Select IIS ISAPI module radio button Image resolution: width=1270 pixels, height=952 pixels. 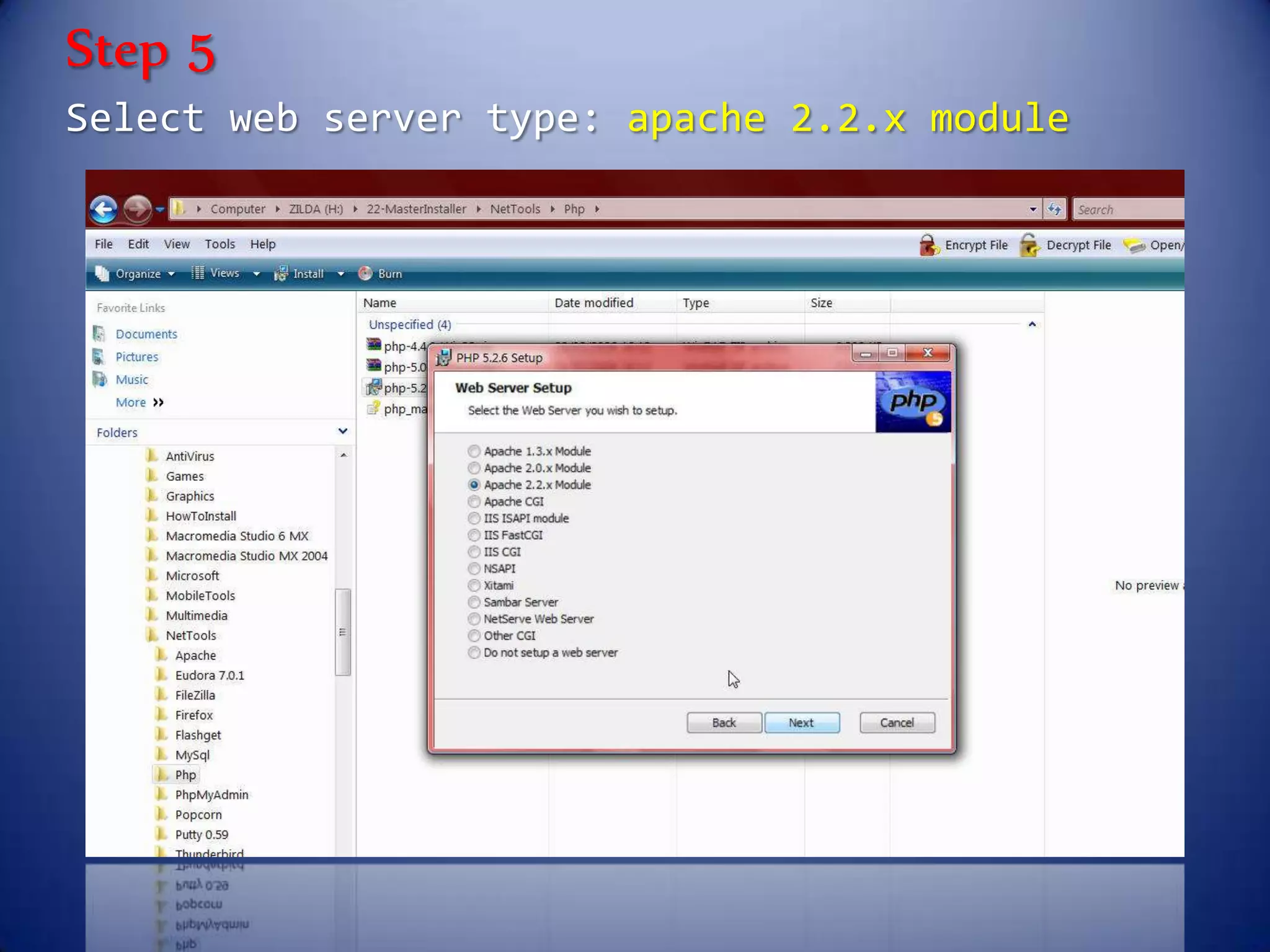pos(474,518)
